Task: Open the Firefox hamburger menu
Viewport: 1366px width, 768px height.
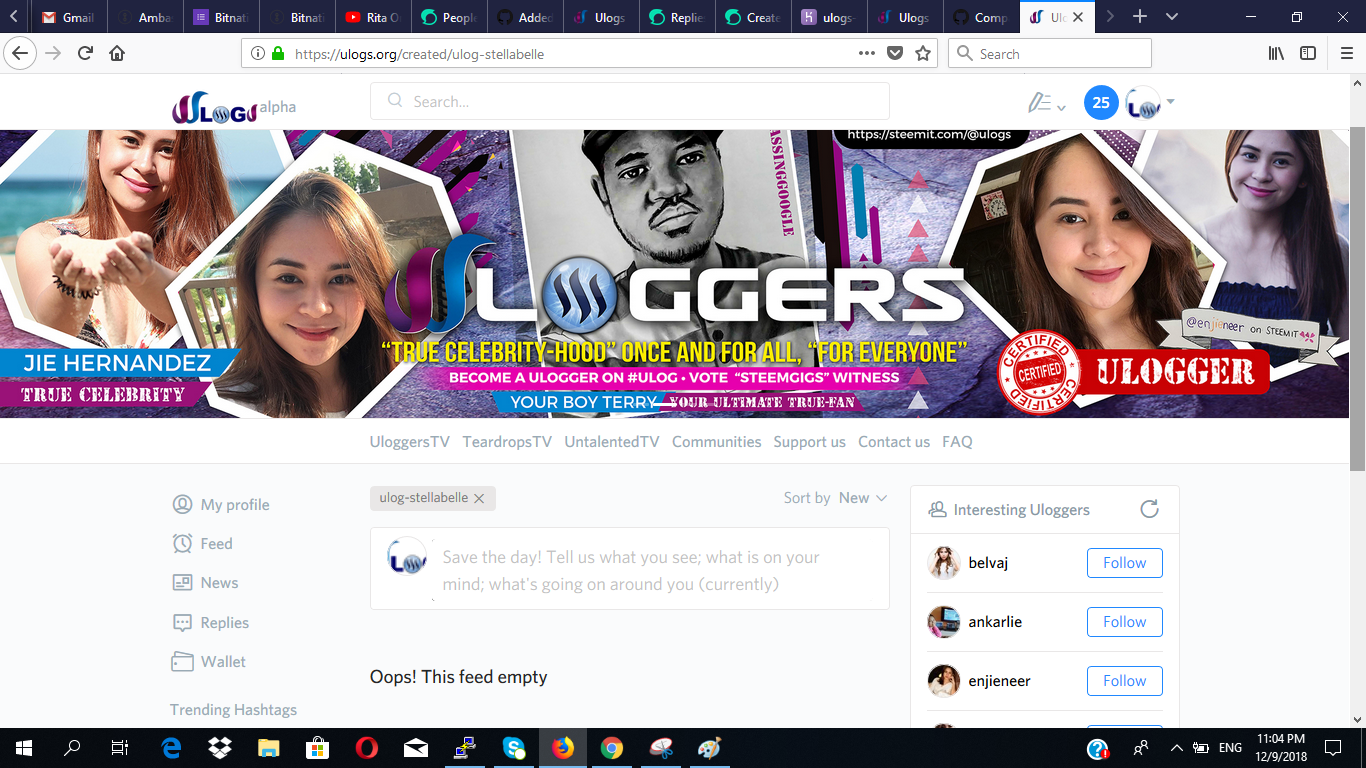Action: pyautogui.click(x=1346, y=53)
